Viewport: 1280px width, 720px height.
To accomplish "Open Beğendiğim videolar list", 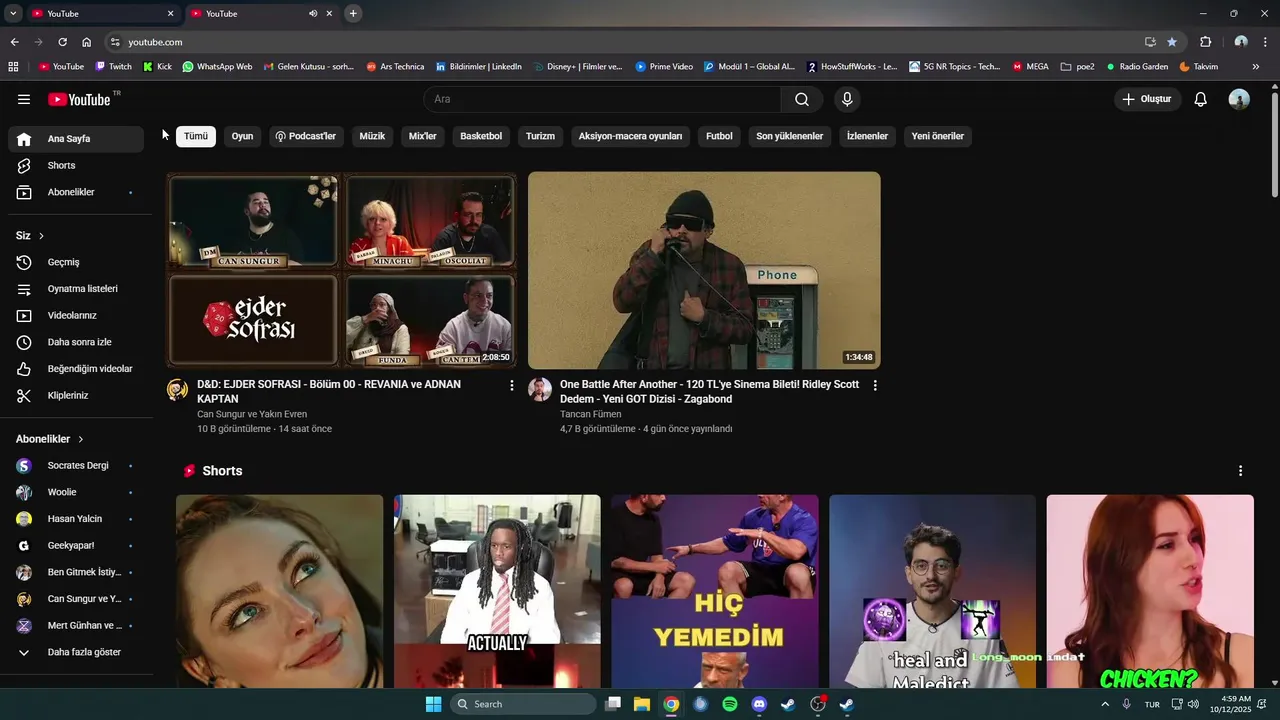I will click(76, 369).
